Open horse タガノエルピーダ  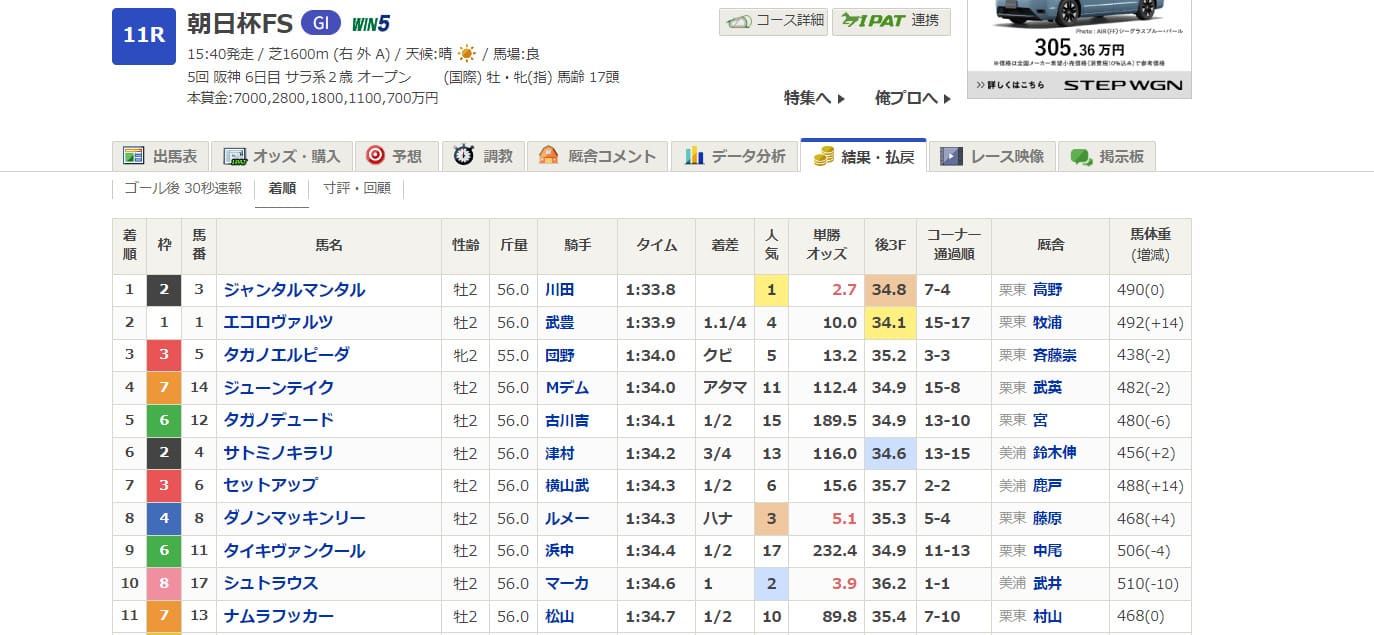(x=286, y=355)
